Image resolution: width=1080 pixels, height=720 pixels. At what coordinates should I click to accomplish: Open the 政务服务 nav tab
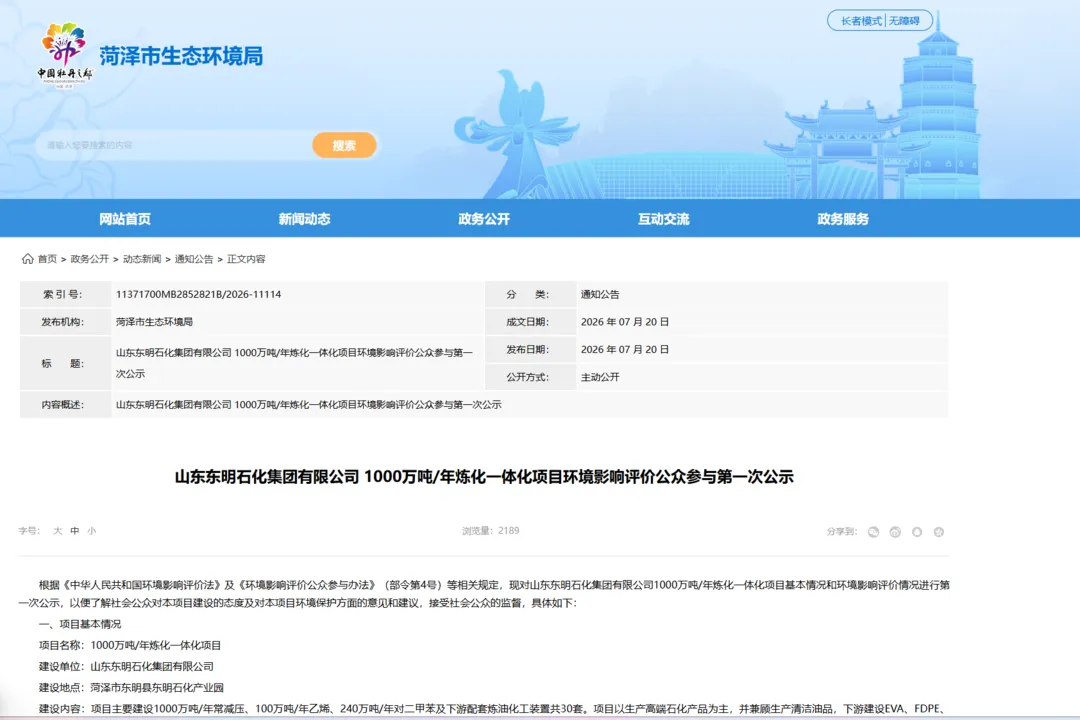[x=843, y=218]
